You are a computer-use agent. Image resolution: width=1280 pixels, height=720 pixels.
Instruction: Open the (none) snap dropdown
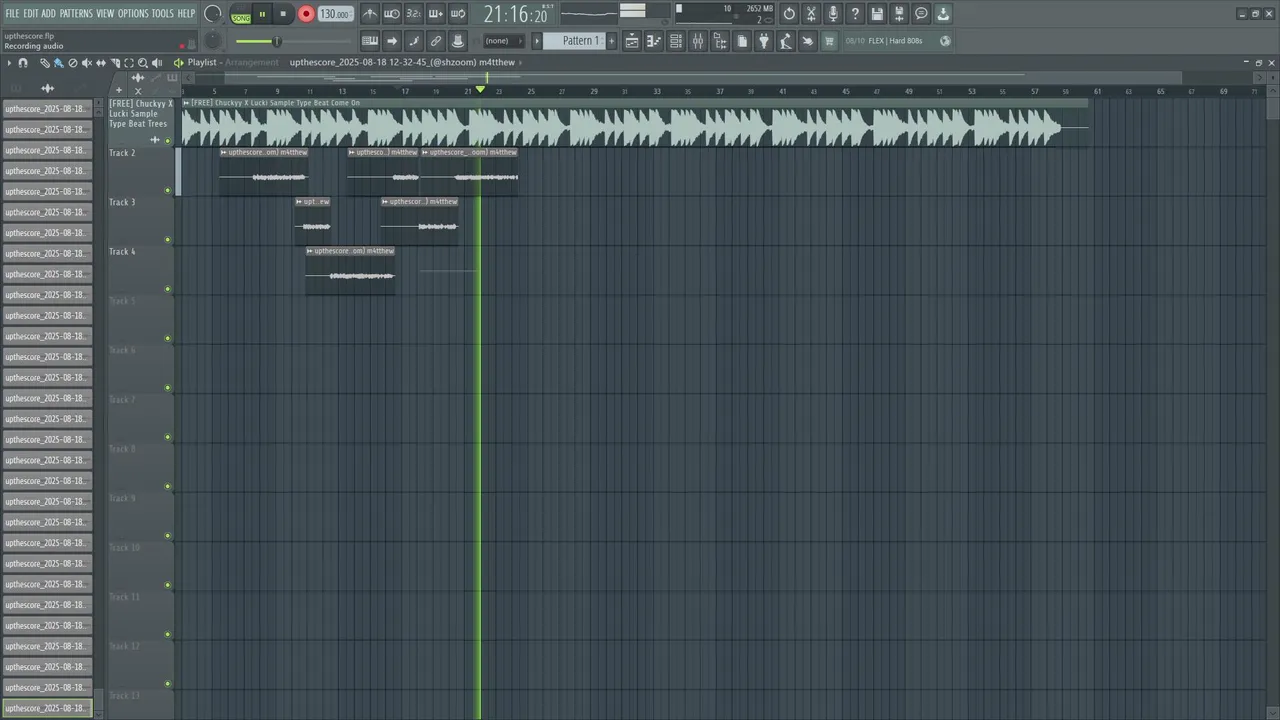click(x=505, y=41)
